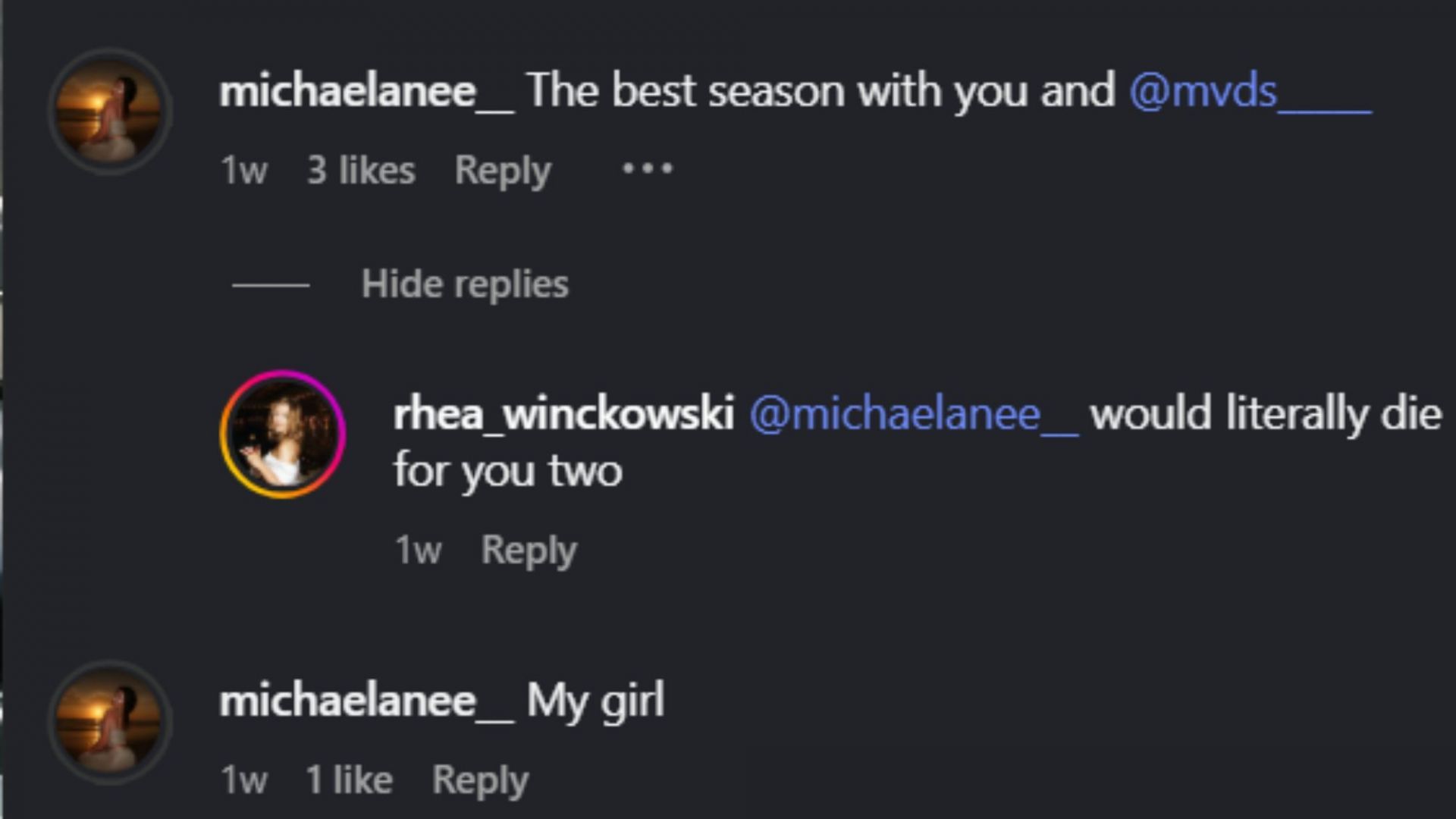Open rhea_winckowski story ring avatar
The height and width of the screenshot is (819, 1456).
283,434
